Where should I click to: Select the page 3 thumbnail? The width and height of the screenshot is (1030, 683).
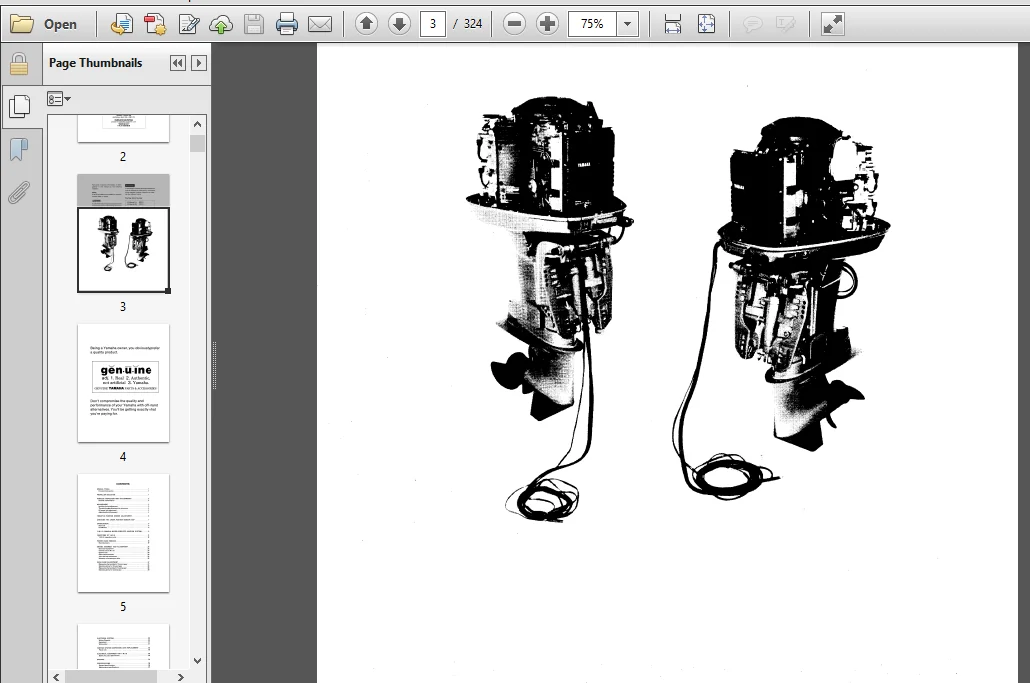pyautogui.click(x=123, y=233)
